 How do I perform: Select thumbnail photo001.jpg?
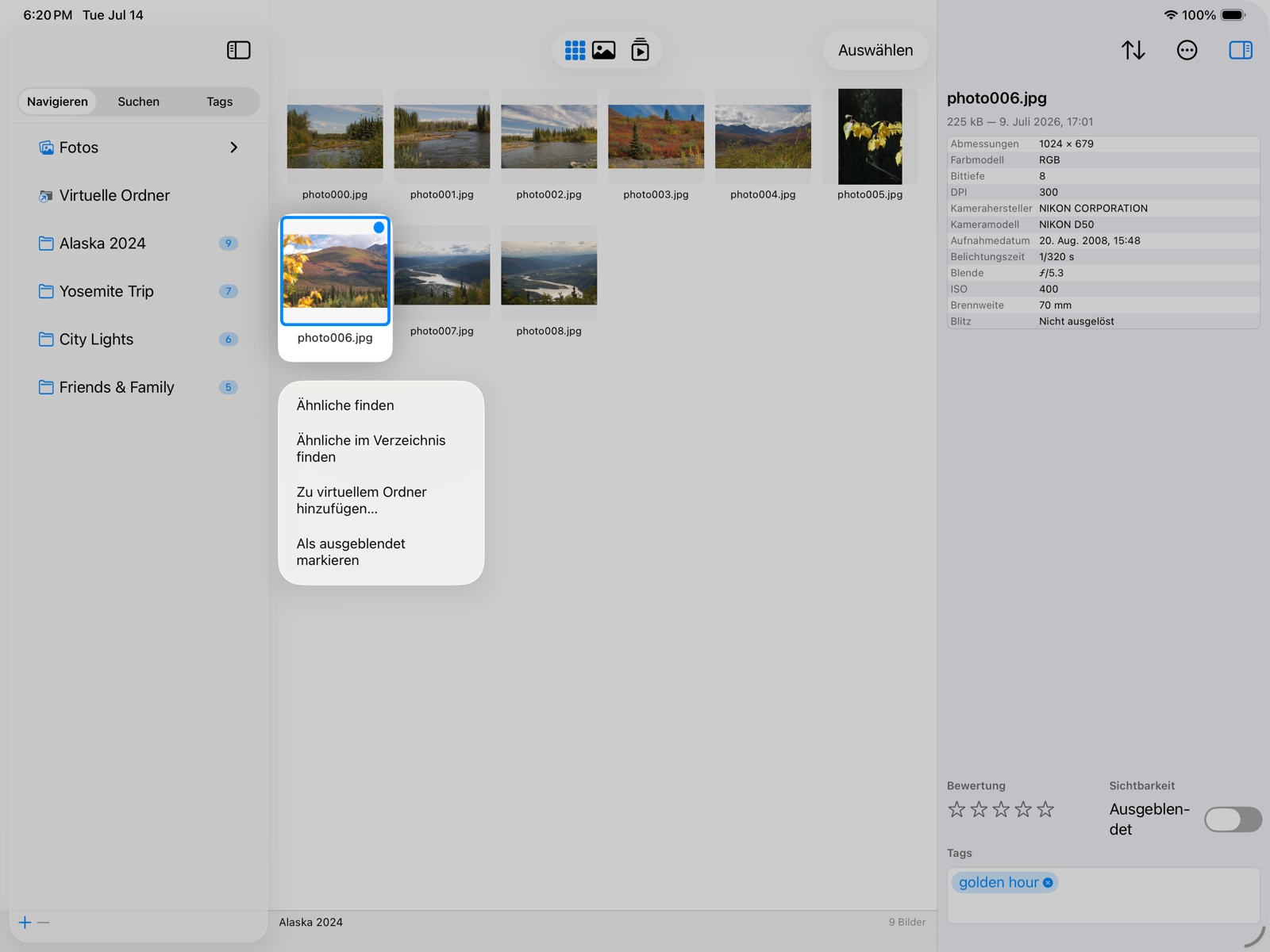pos(442,136)
